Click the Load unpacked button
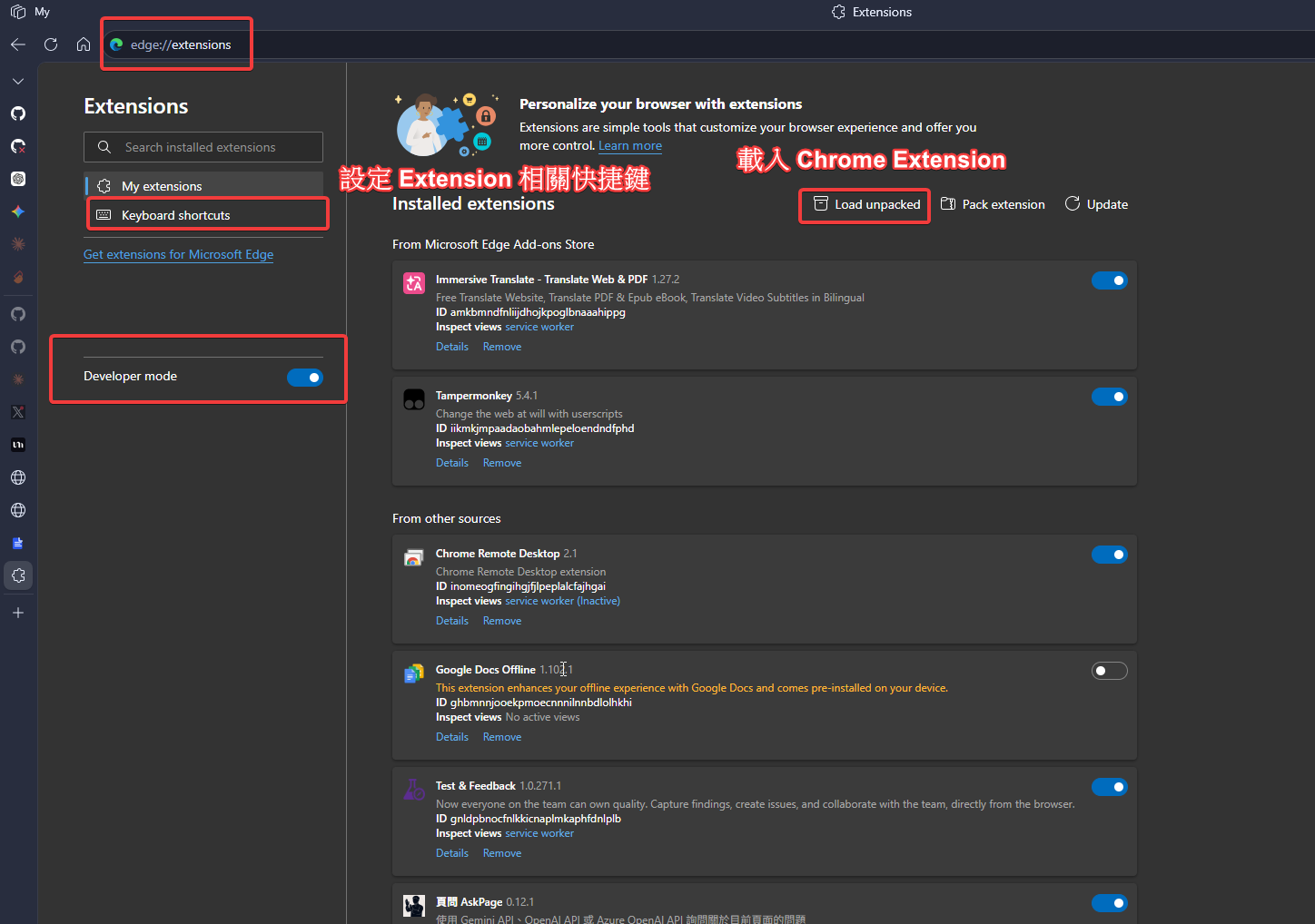The height and width of the screenshot is (924, 1315). tap(866, 204)
